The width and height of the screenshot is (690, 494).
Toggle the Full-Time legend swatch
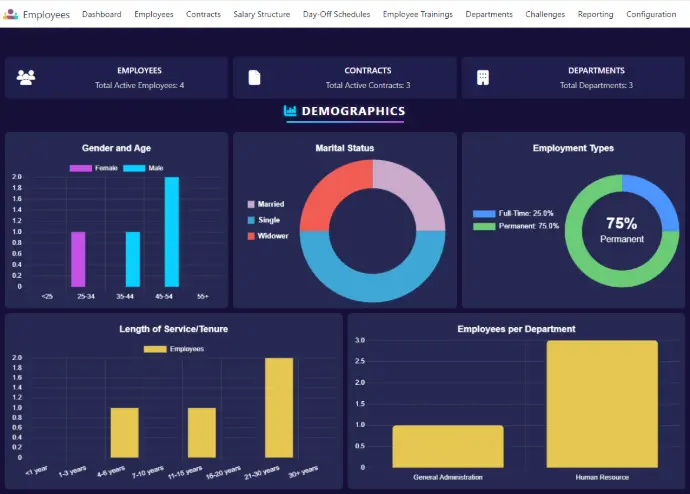pos(484,213)
